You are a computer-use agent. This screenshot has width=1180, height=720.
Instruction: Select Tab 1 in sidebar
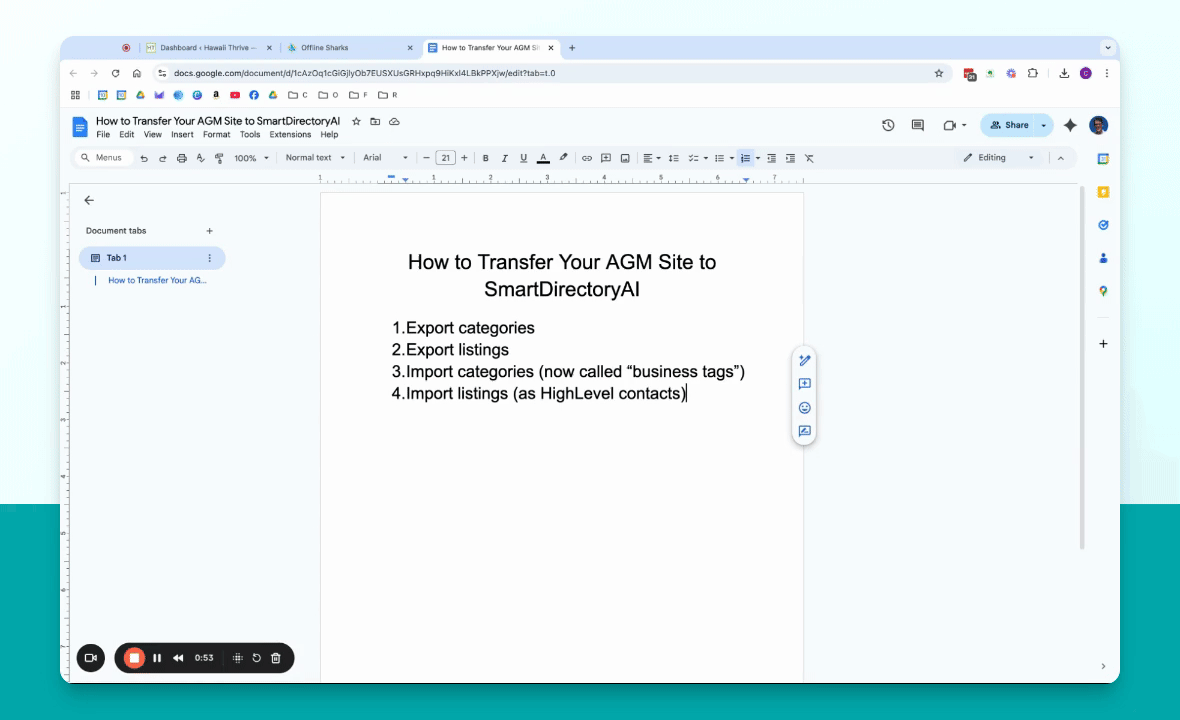point(152,258)
